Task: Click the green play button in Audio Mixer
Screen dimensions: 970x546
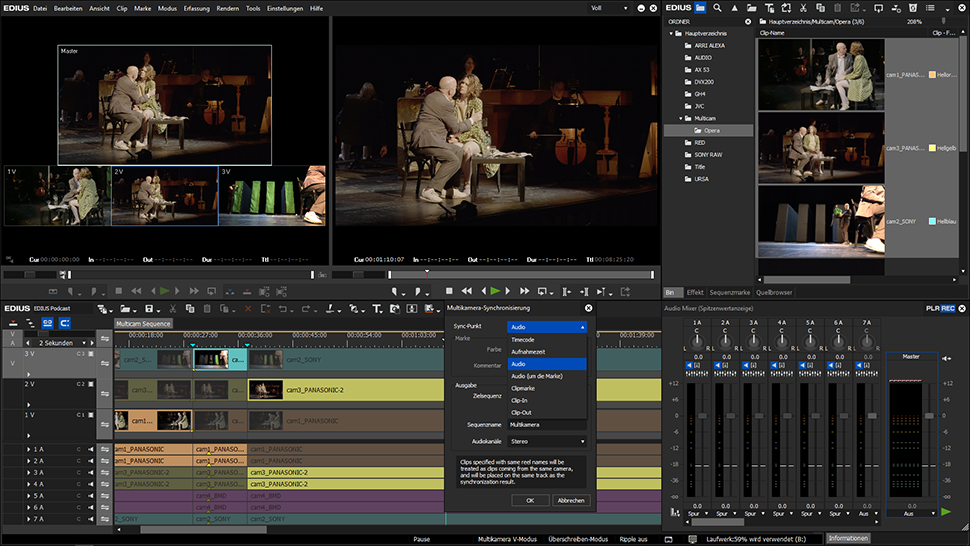Action: click(946, 512)
